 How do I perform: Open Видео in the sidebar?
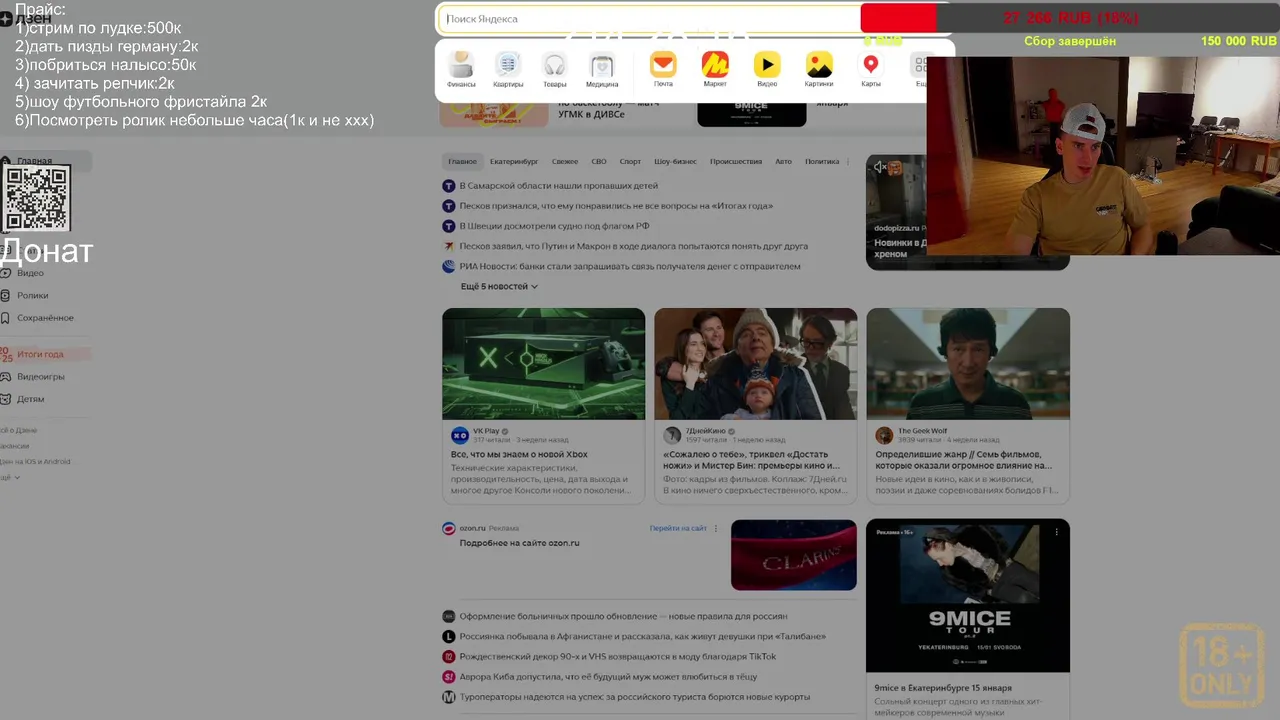(30, 273)
